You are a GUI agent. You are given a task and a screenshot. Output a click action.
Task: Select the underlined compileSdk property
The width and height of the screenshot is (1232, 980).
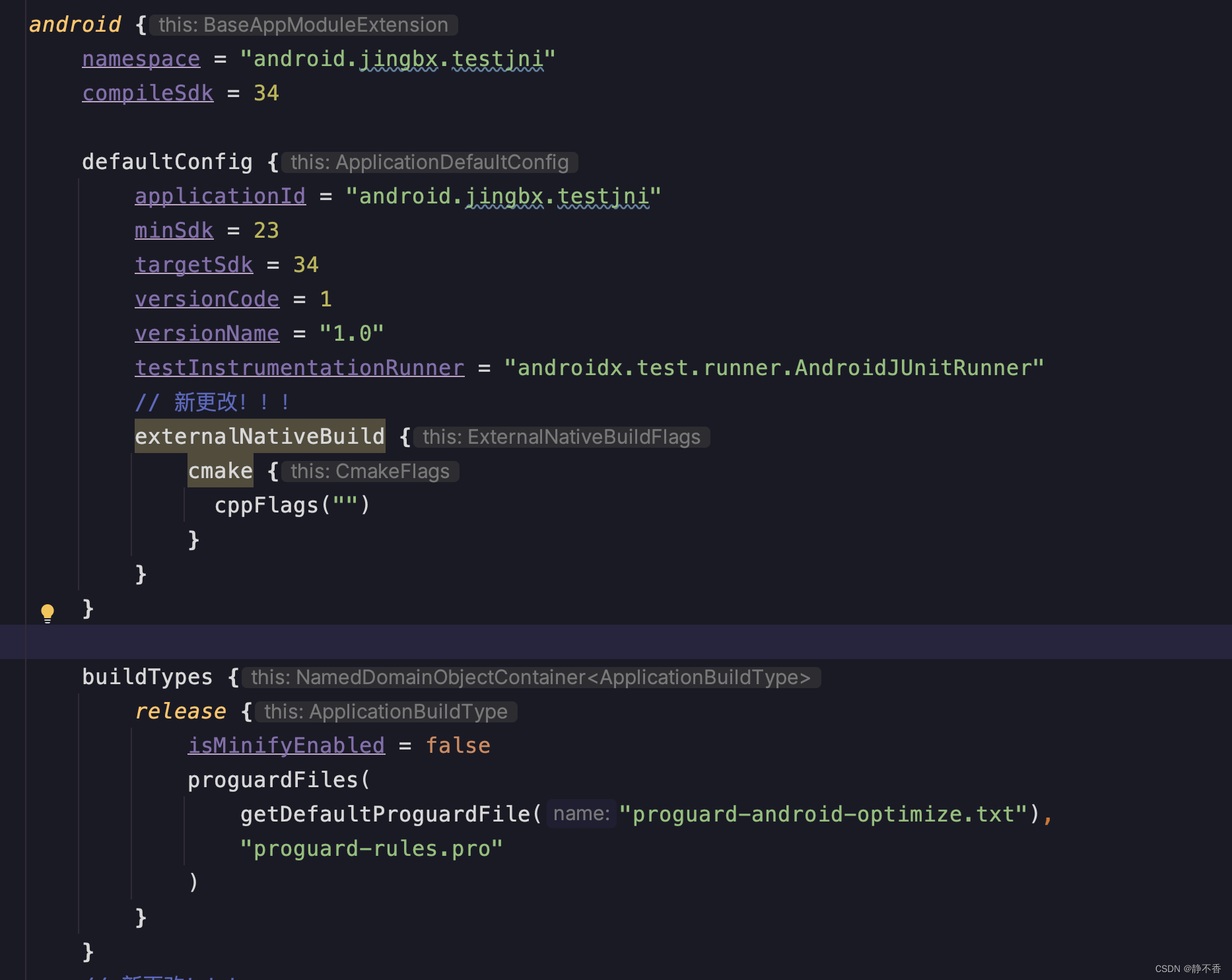coord(148,92)
